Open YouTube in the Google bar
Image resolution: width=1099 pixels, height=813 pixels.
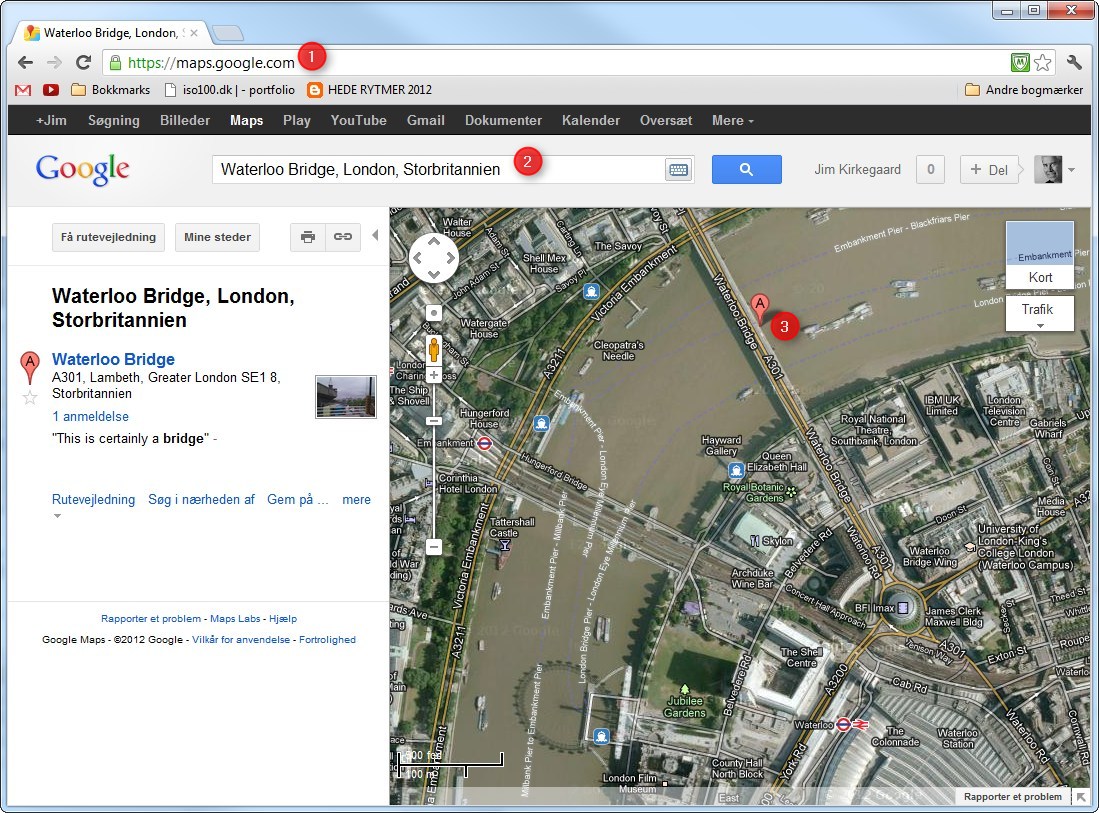click(358, 121)
